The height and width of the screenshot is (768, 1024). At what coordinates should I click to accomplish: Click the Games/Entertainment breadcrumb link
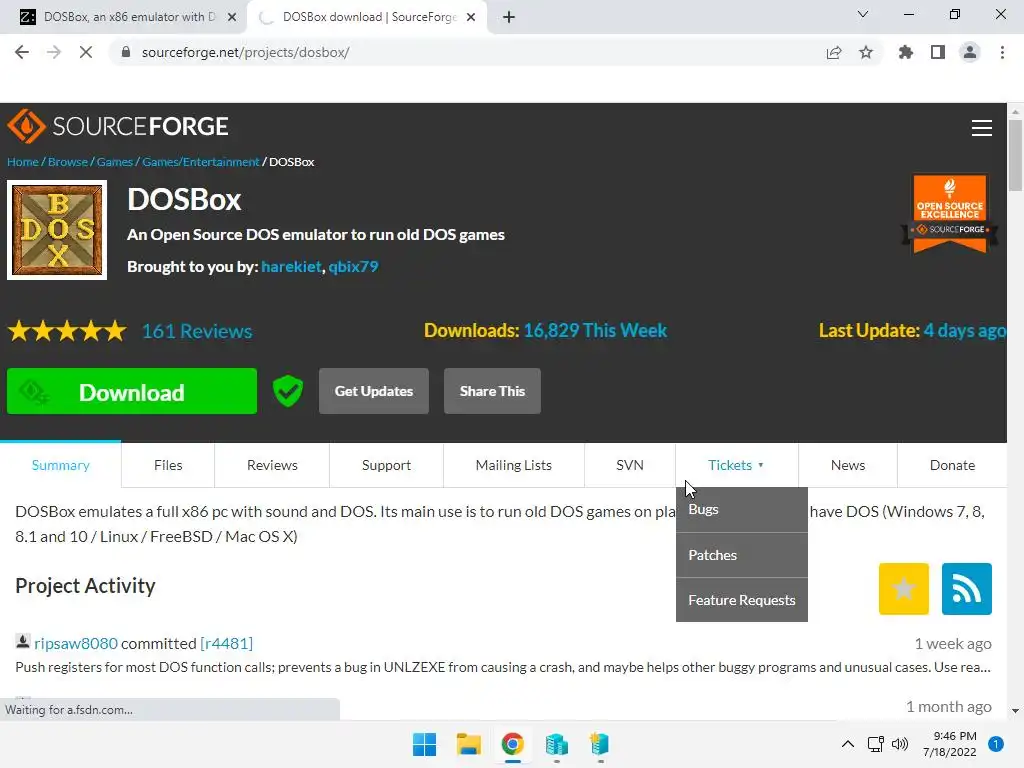tap(200, 162)
